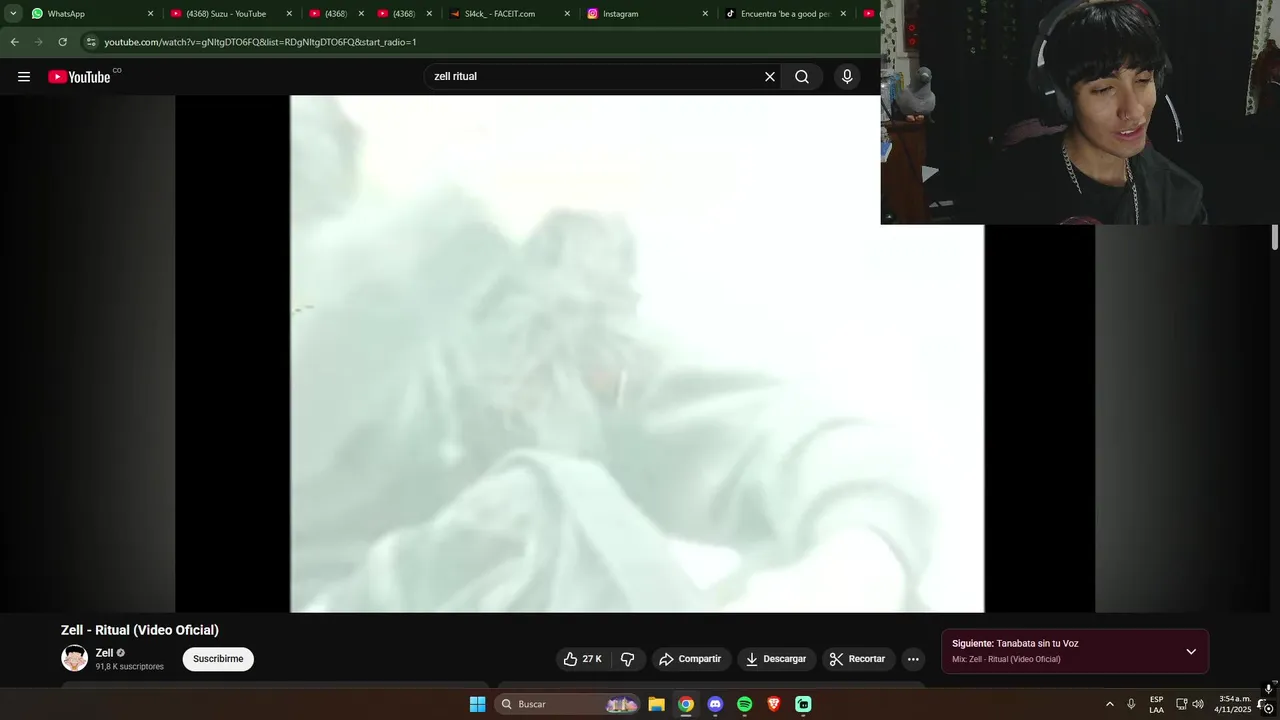
Task: Open the Zell channel name link
Action: pos(104,653)
